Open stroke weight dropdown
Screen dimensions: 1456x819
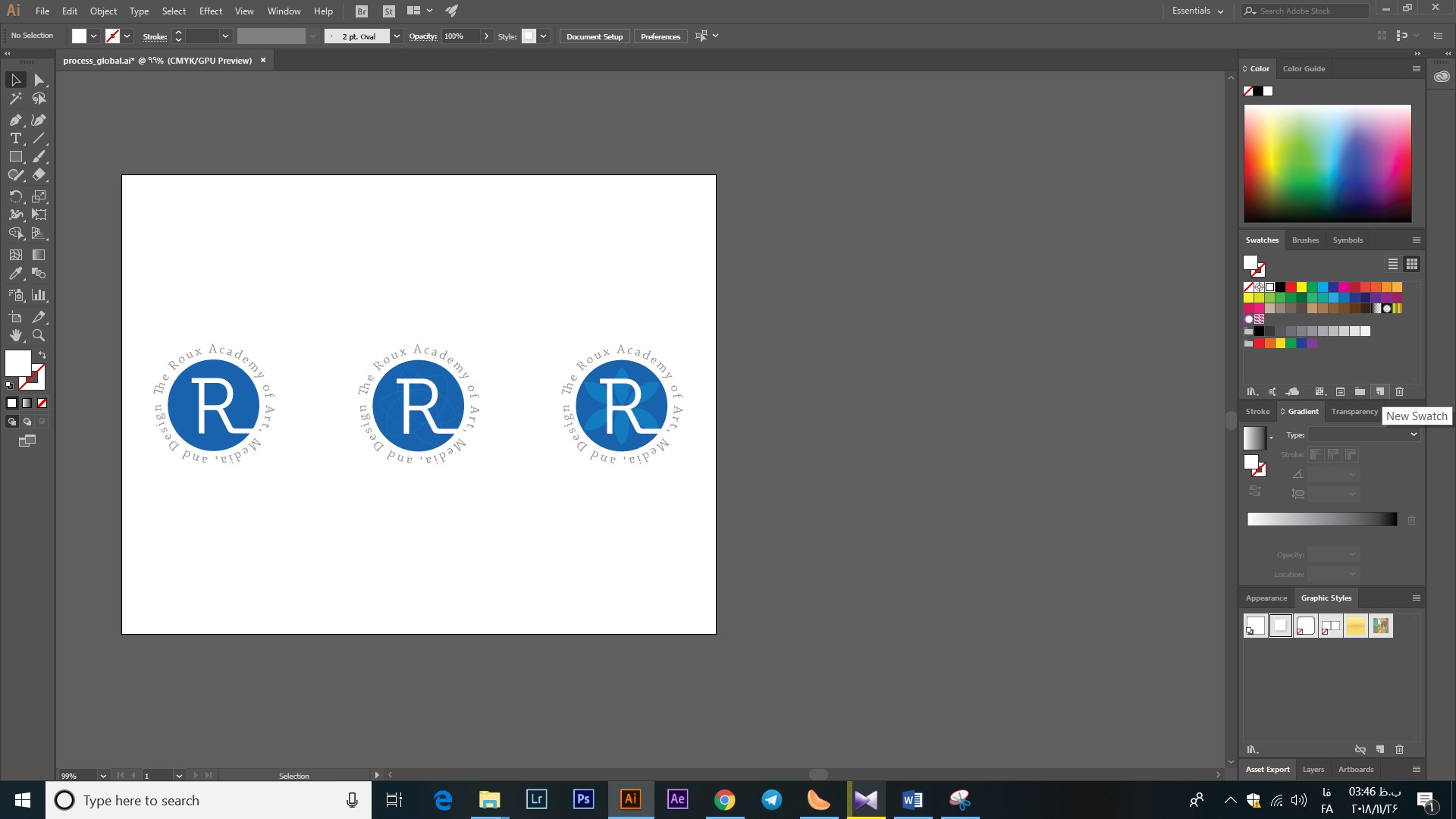(x=225, y=36)
